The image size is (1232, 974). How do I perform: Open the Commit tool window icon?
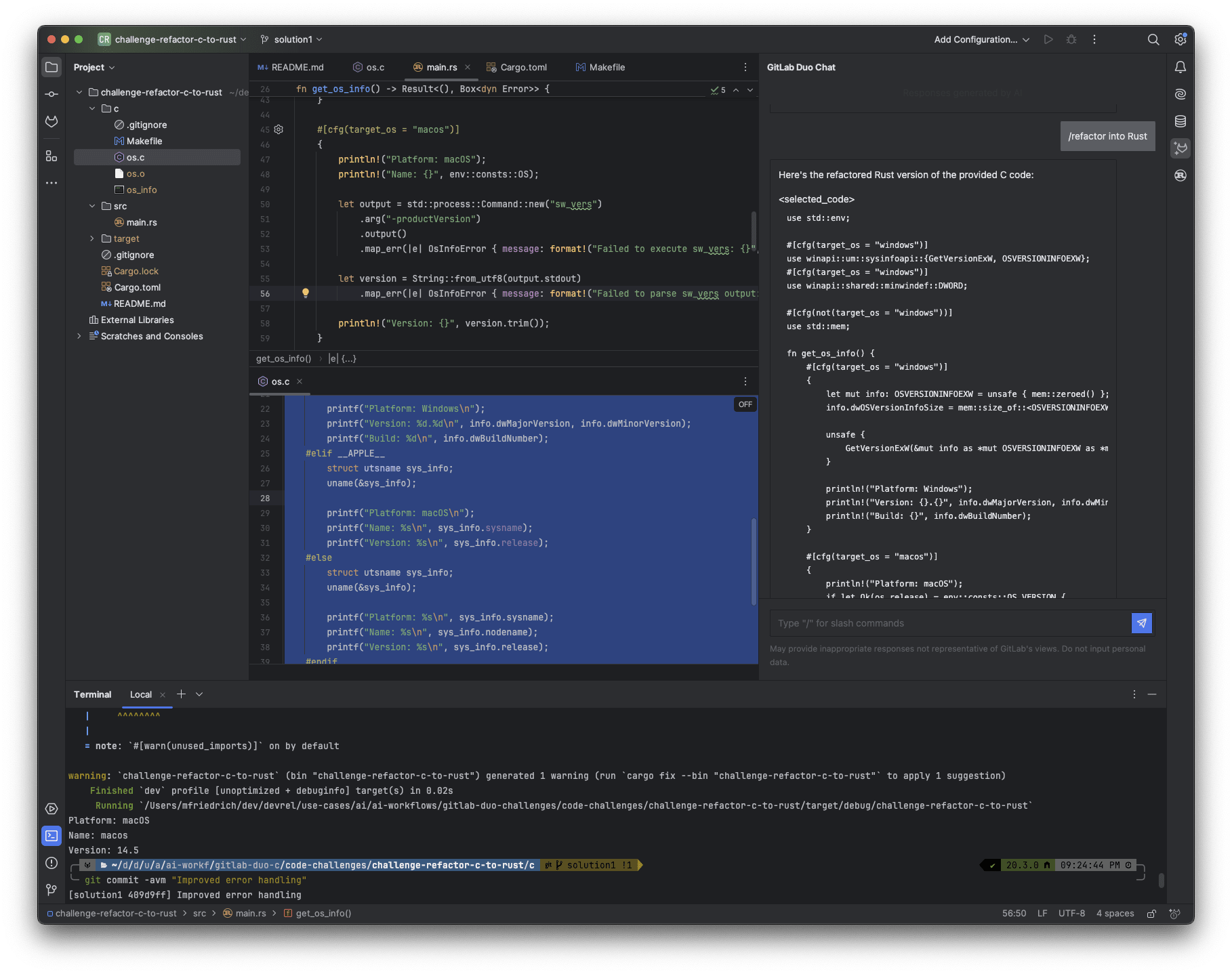click(x=52, y=94)
